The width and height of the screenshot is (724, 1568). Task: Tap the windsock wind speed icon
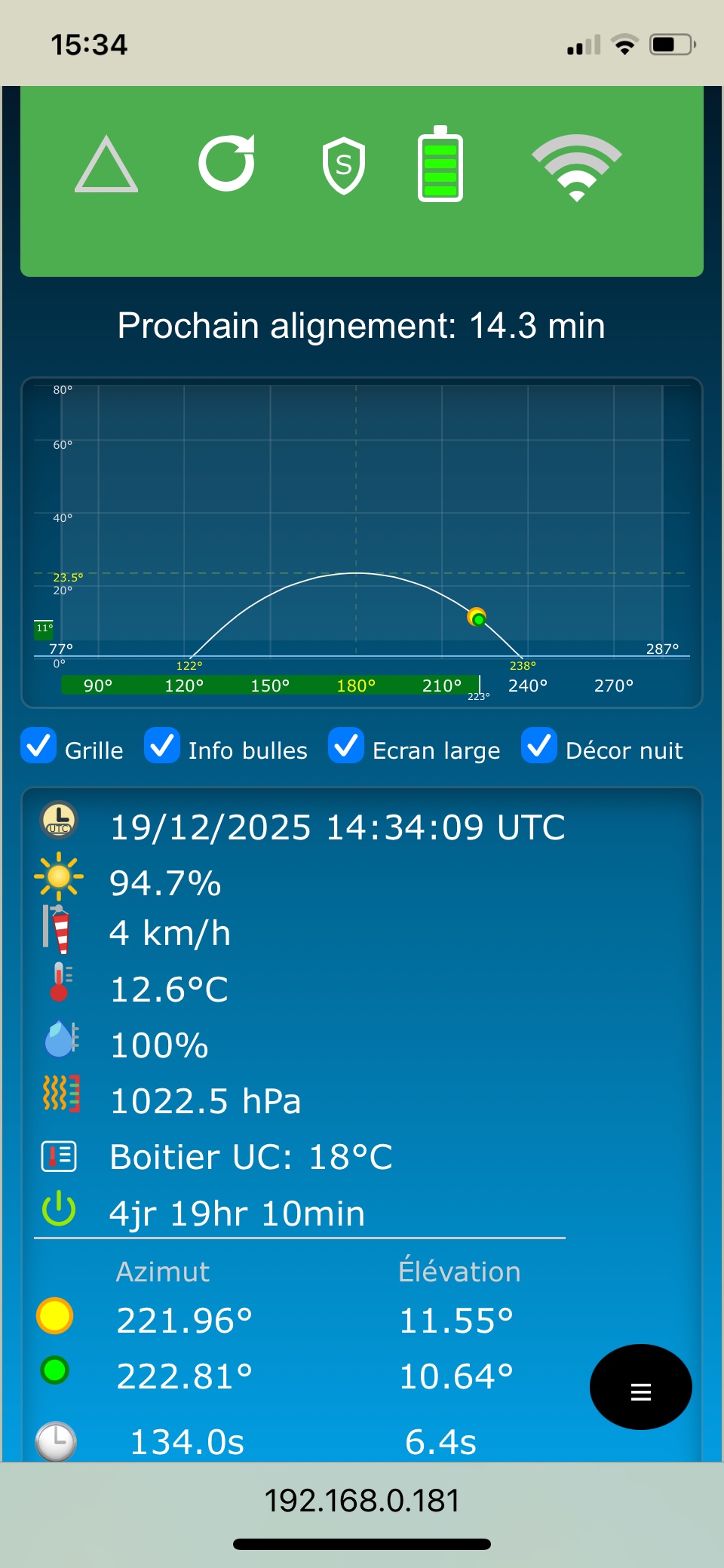tap(57, 929)
